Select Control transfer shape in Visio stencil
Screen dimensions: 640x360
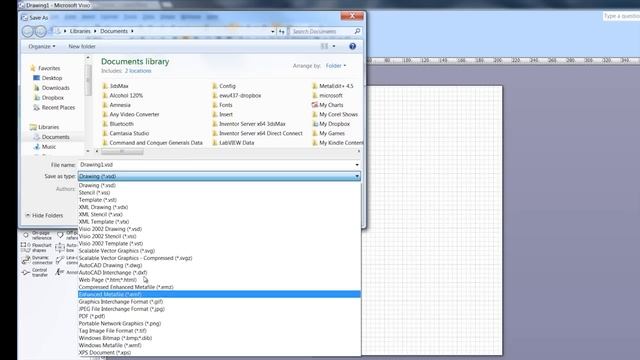[36, 272]
